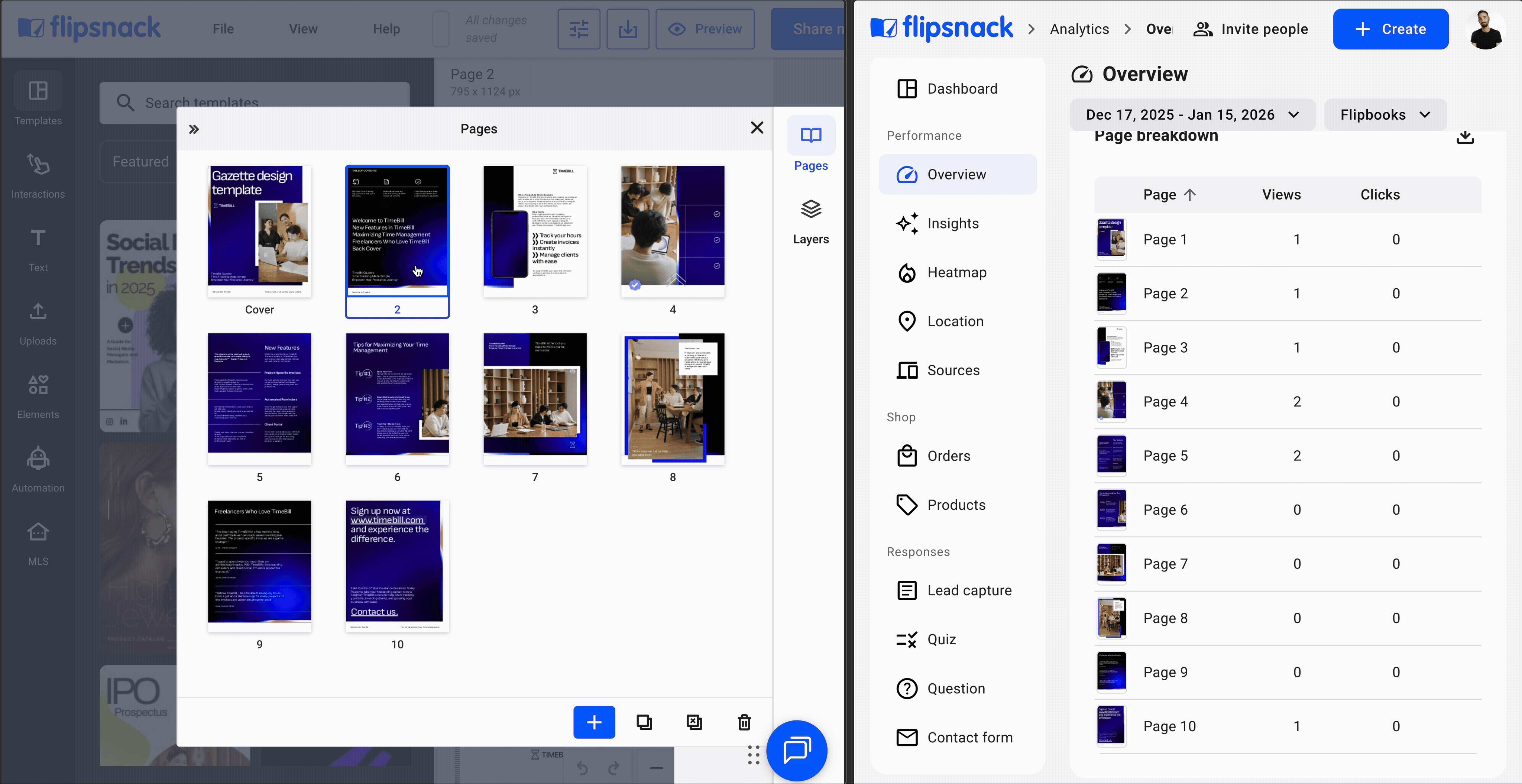This screenshot has width=1522, height=784.
Task: Download the page breakdown report
Action: (x=1465, y=137)
